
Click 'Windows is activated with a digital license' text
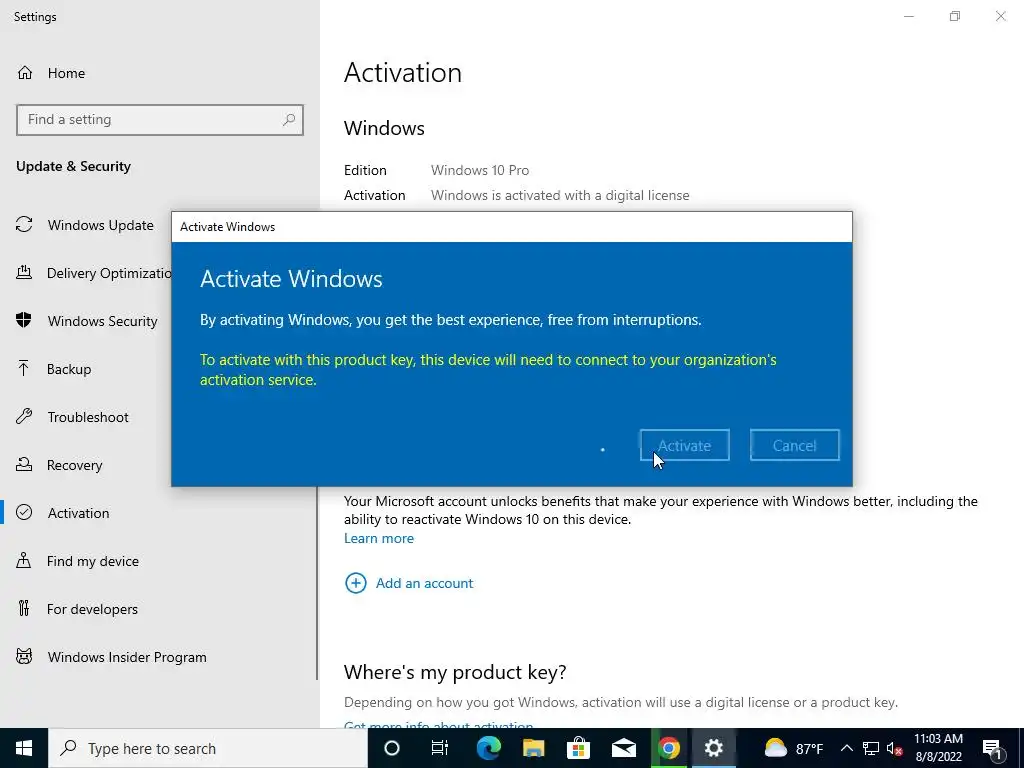point(560,195)
